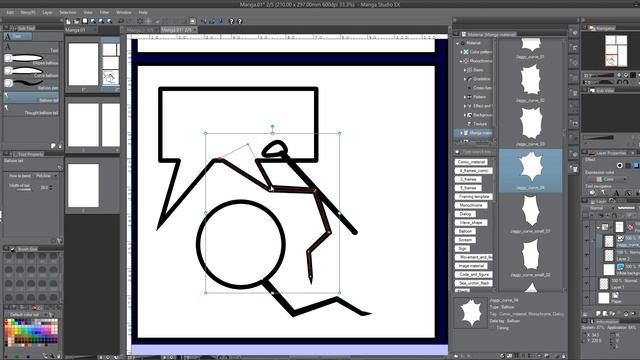Toggle visibility of Layer 1
This screenshot has width=640, height=360.
click(587, 283)
